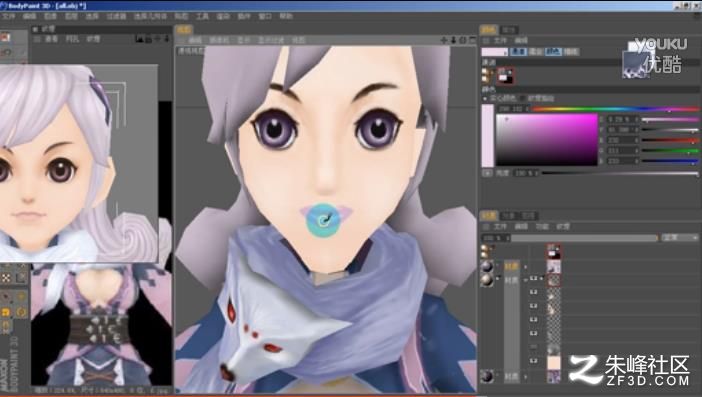This screenshot has width=702, height=397.
Task: Expand the bottom material's layers
Action: pyautogui.click(x=526, y=377)
